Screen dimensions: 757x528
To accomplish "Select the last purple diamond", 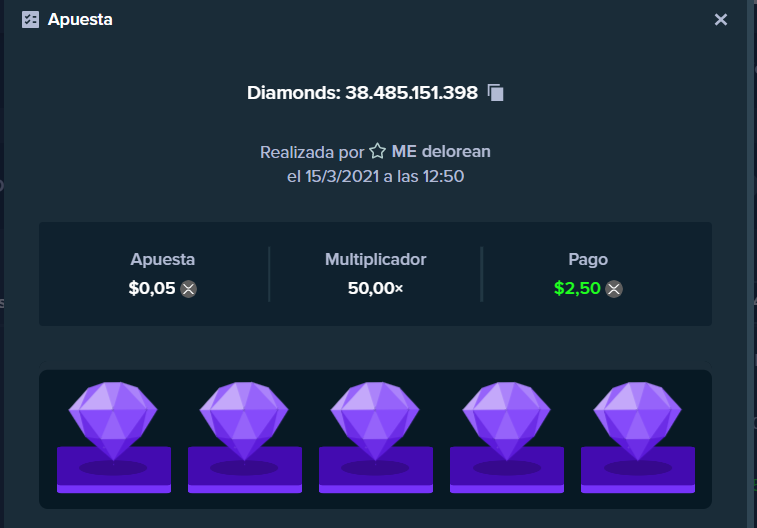I will (x=637, y=420).
